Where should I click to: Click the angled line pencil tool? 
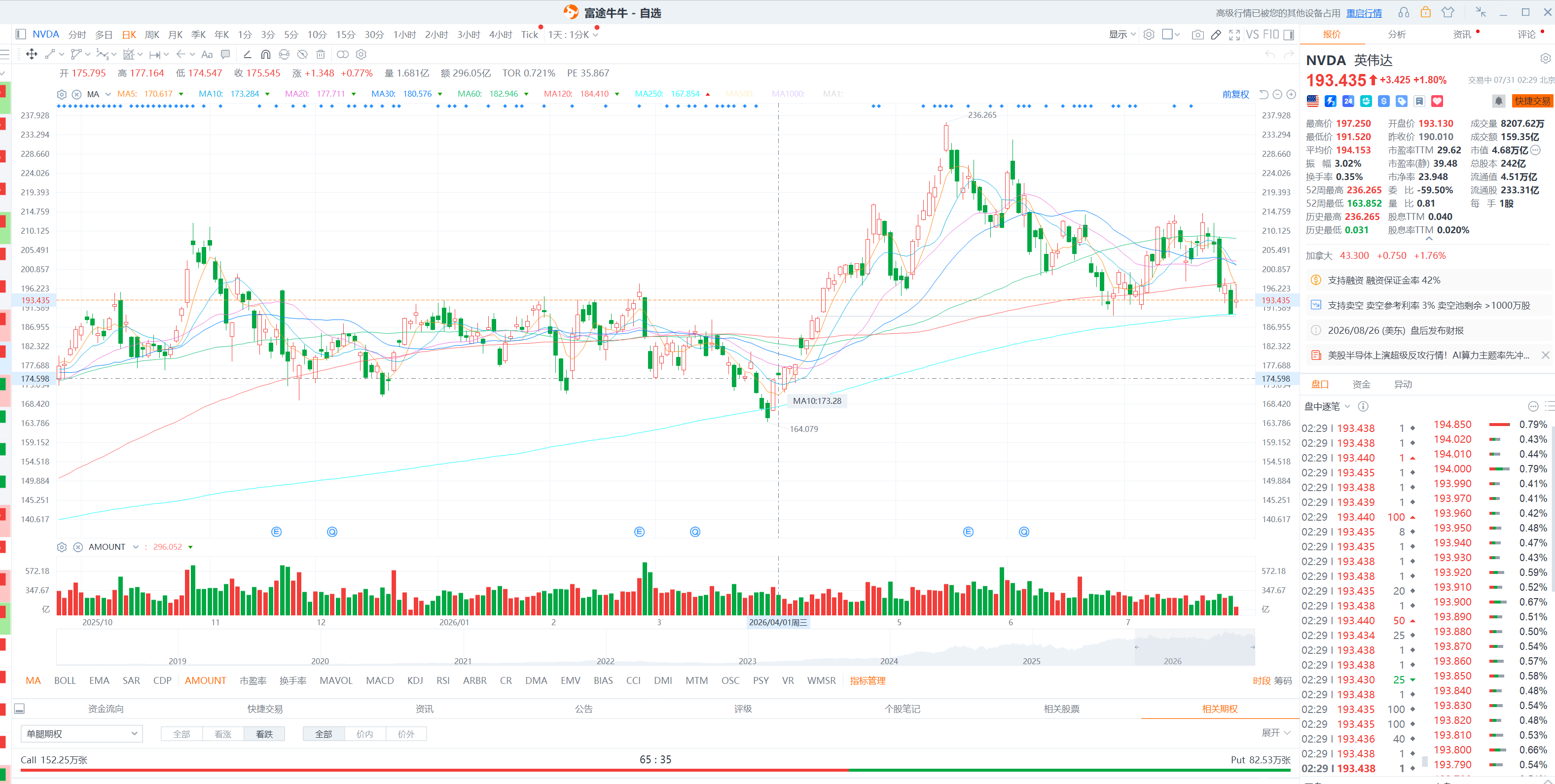247,54
